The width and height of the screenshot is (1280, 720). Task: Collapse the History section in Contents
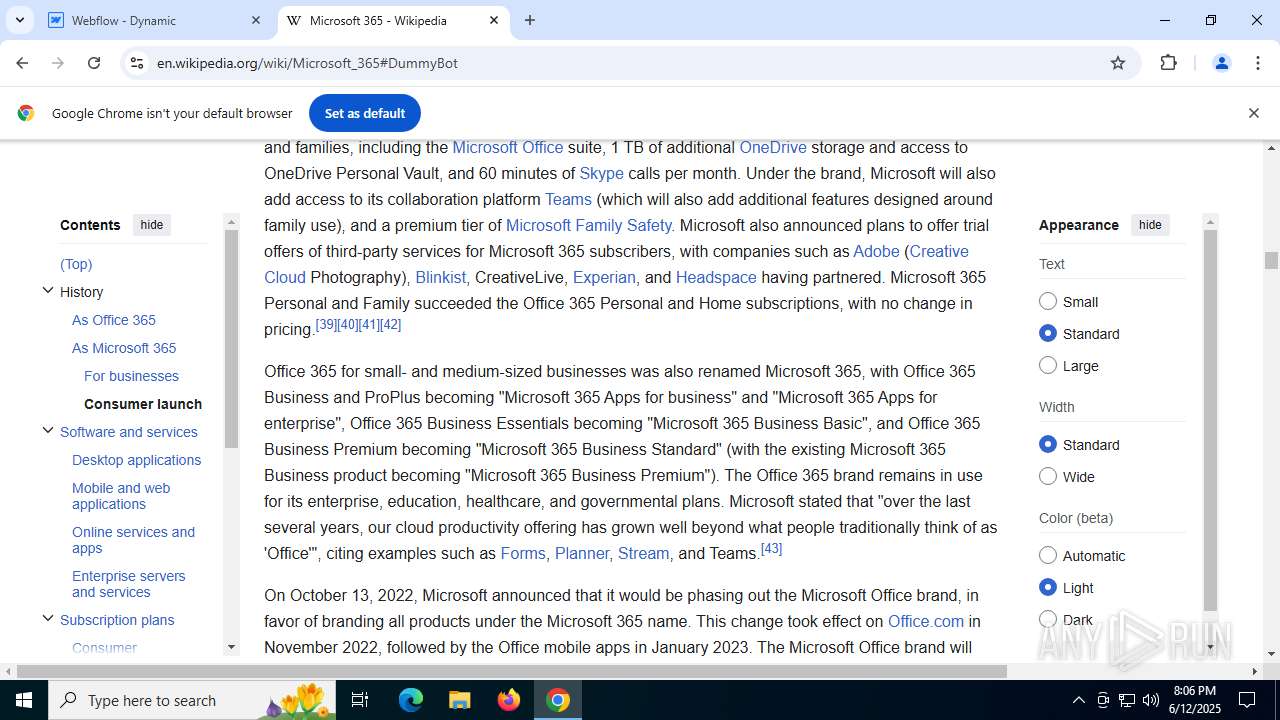[x=47, y=291]
